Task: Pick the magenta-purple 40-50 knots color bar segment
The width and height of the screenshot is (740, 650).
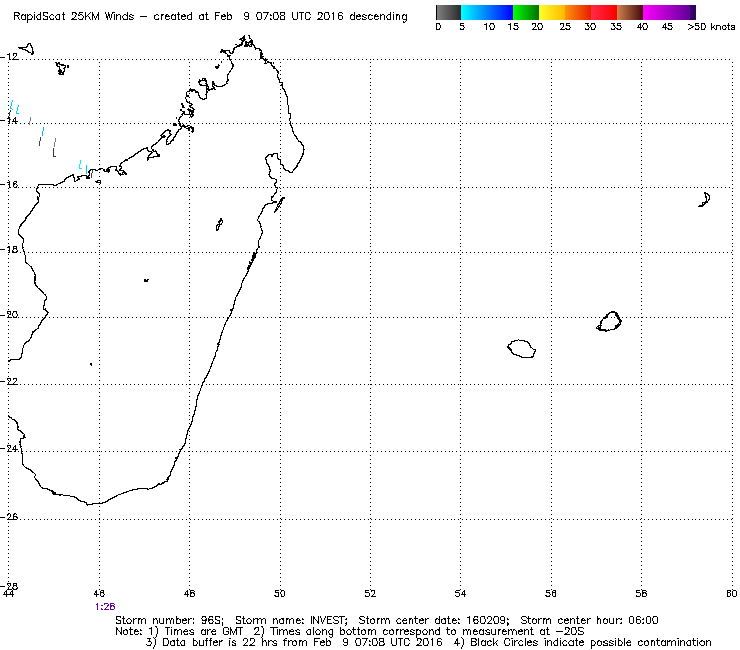Action: [669, 12]
